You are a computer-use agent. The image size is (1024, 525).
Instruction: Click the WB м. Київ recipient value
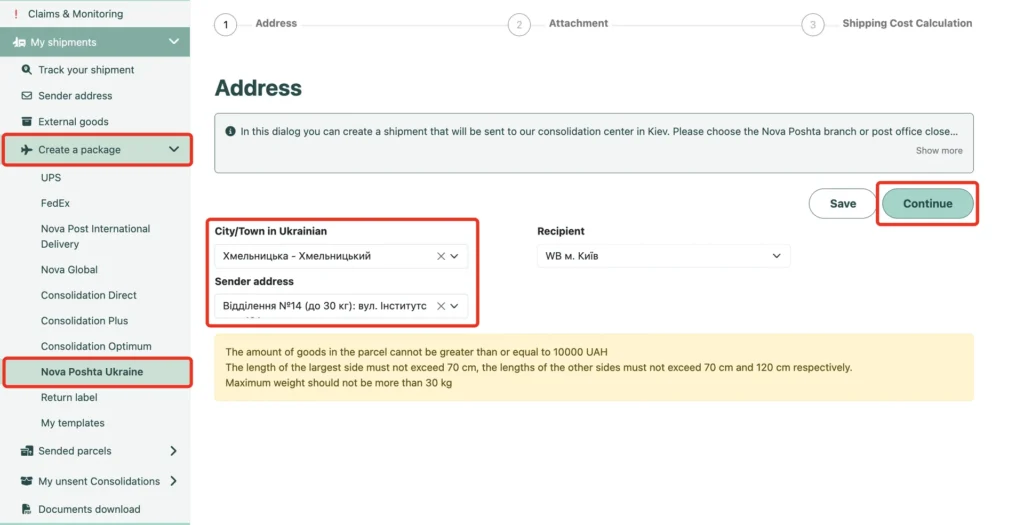(571, 256)
